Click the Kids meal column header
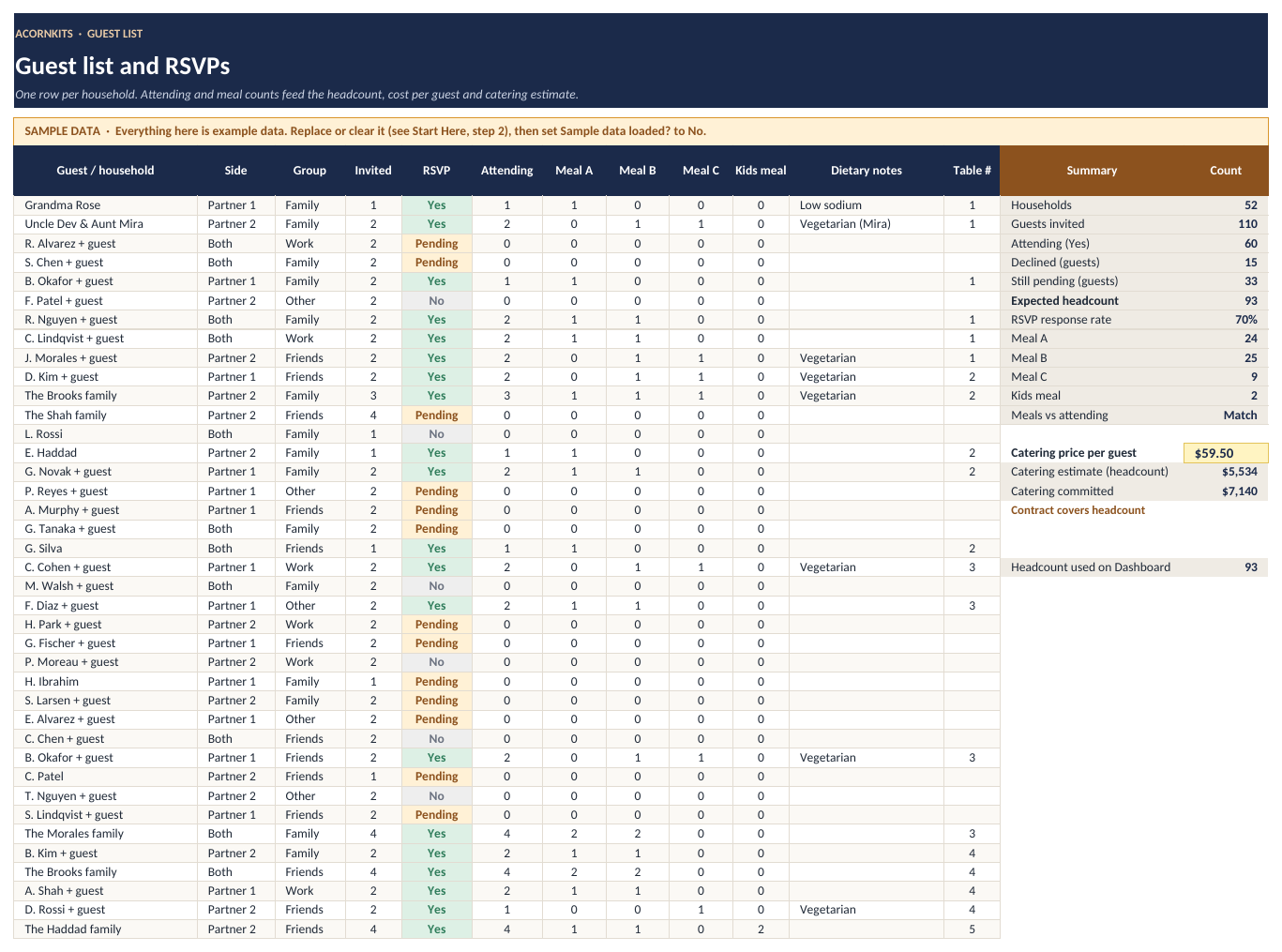Screen dimensions: 1282x952 (x=761, y=171)
